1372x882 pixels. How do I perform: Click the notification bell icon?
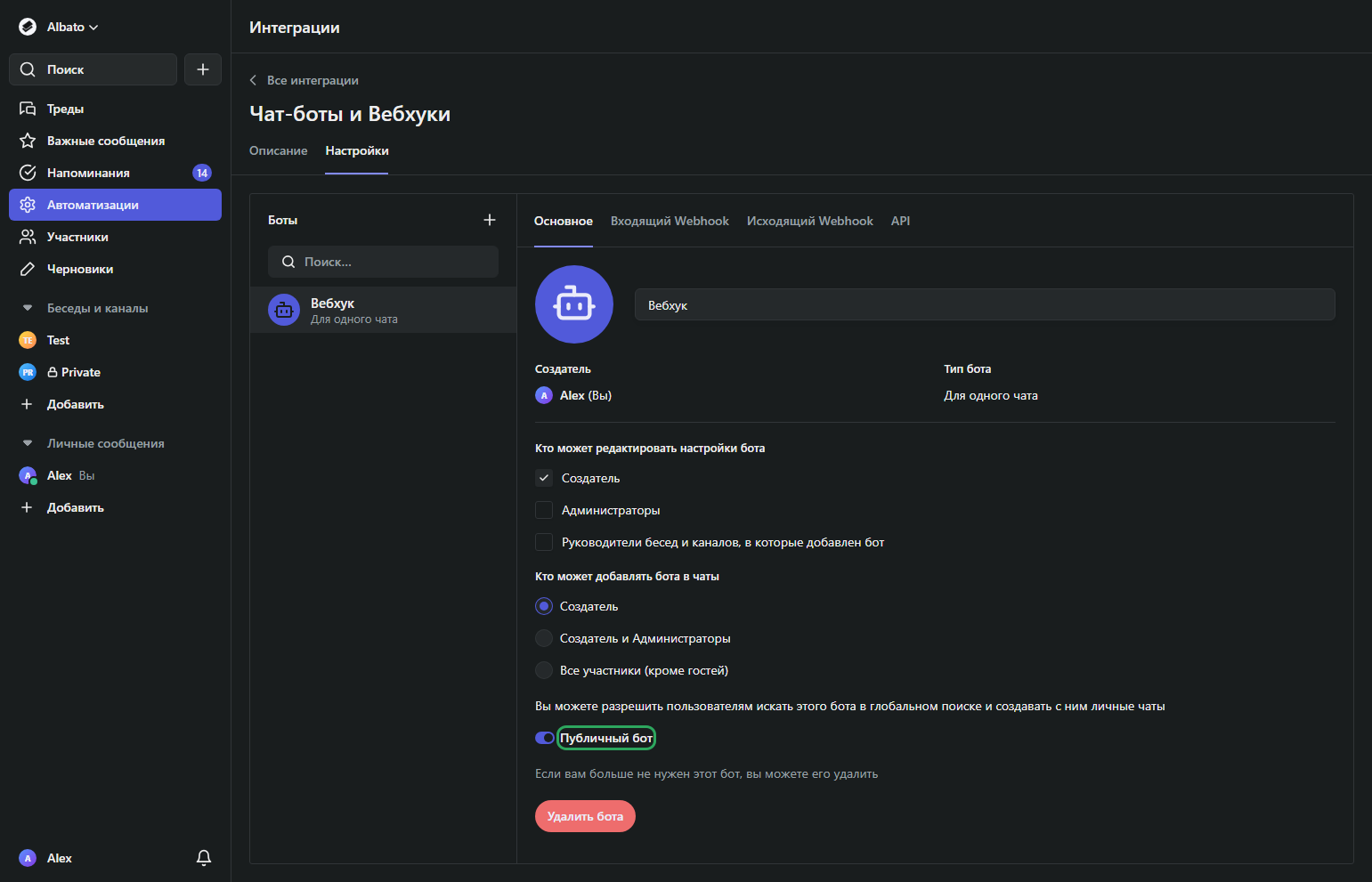point(204,858)
